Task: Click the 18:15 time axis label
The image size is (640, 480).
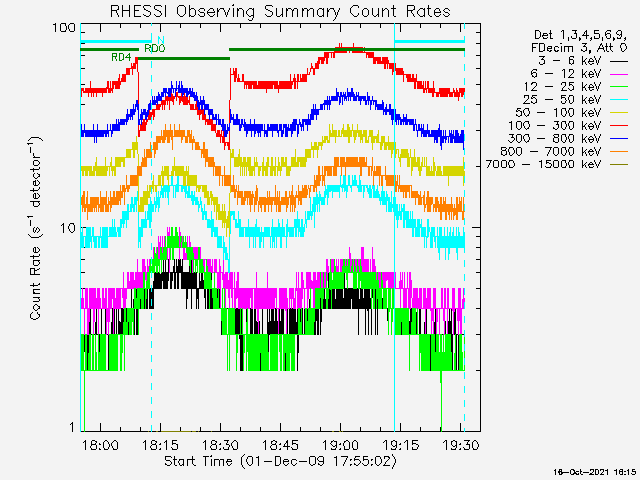Action: coord(160,445)
